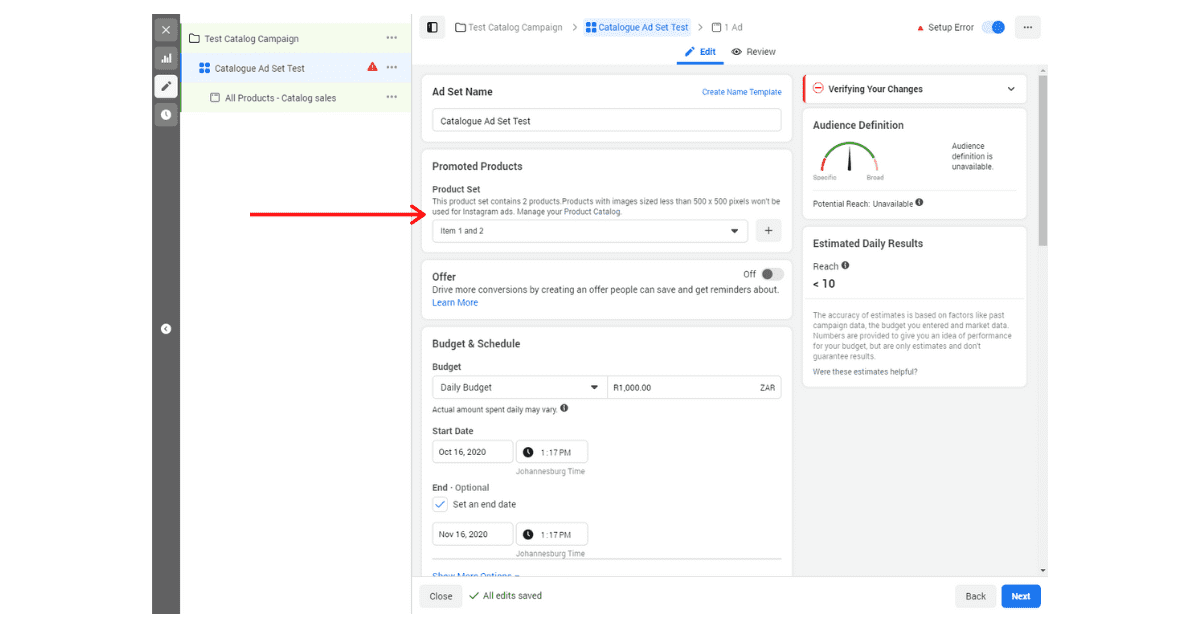Open the Daily Budget type dropdown
Screen dimensions: 1200x628
pos(519,387)
